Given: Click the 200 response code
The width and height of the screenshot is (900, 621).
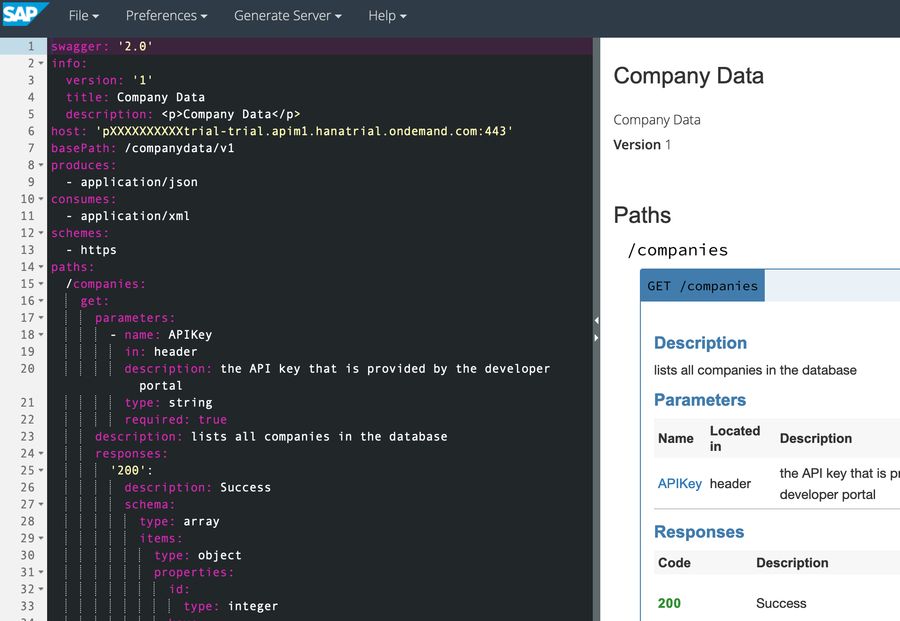Looking at the screenshot, I should point(669,604).
